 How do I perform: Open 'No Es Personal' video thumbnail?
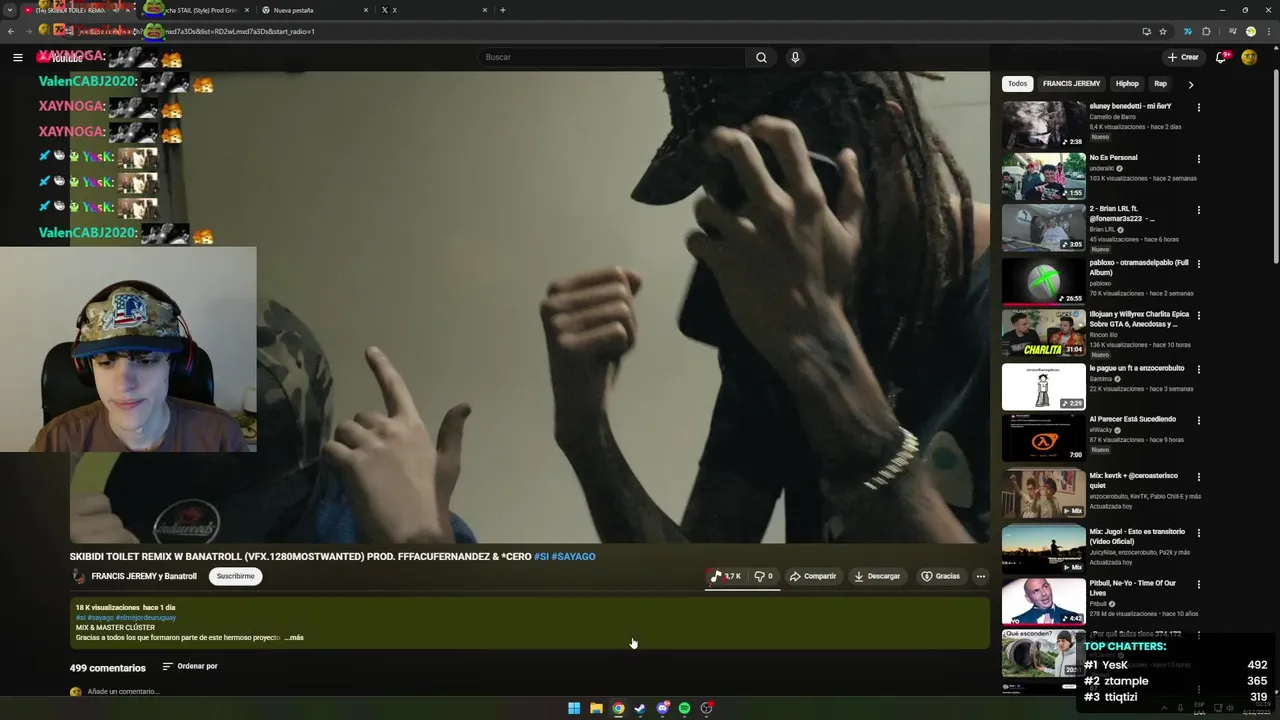click(x=1043, y=176)
